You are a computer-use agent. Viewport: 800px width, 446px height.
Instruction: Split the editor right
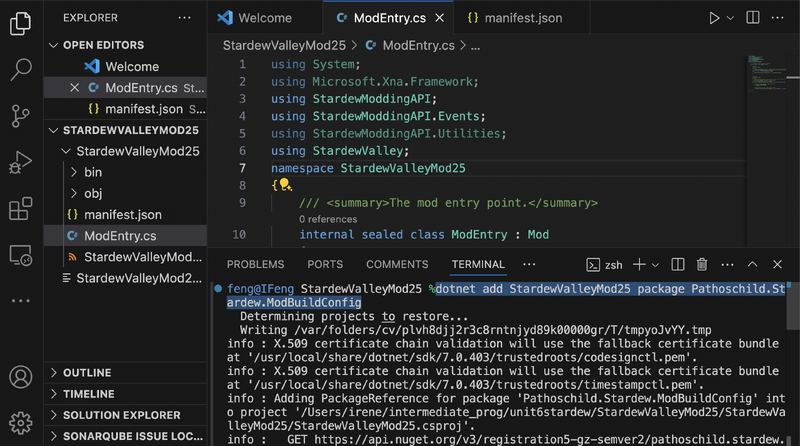tap(753, 18)
